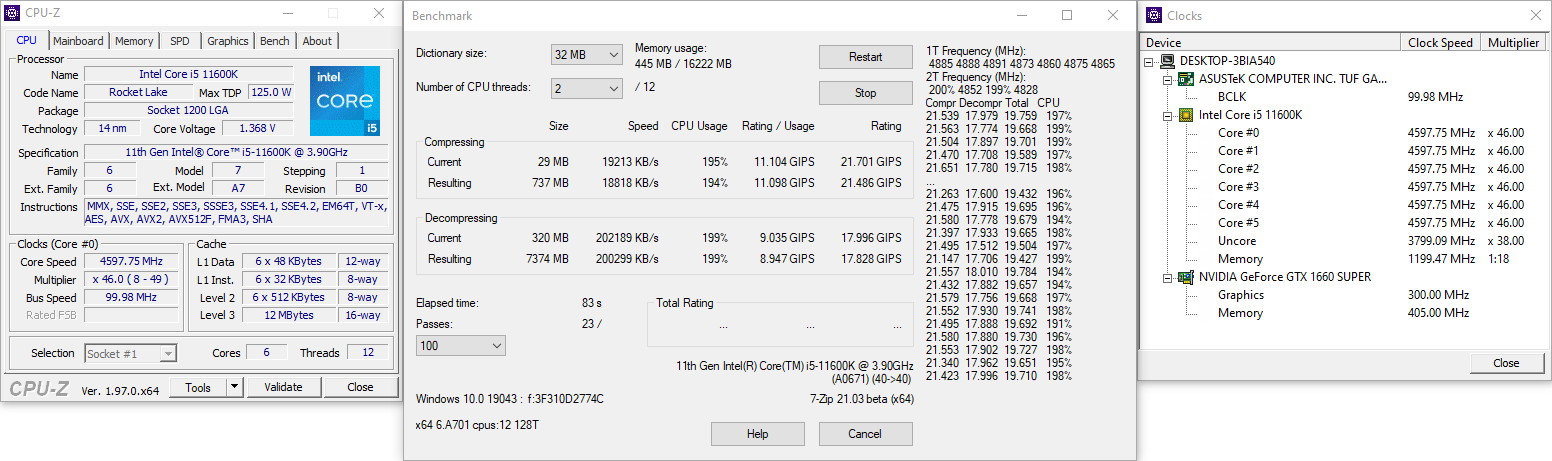1552x461 pixels.
Task: Click the Intel Core i5 logo image
Action: tap(344, 101)
